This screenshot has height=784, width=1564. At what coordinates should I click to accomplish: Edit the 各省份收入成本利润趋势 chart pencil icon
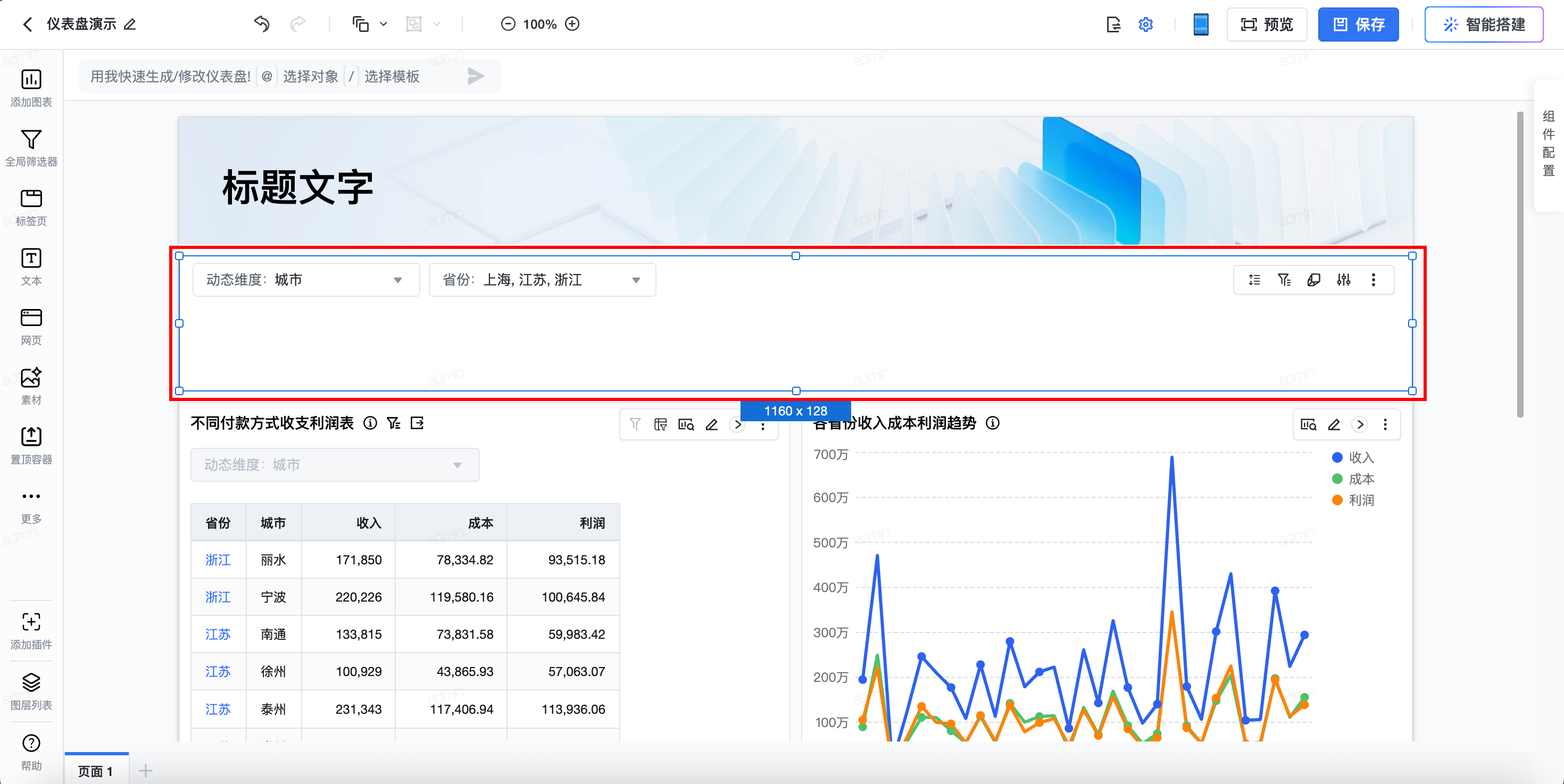click(x=1334, y=424)
